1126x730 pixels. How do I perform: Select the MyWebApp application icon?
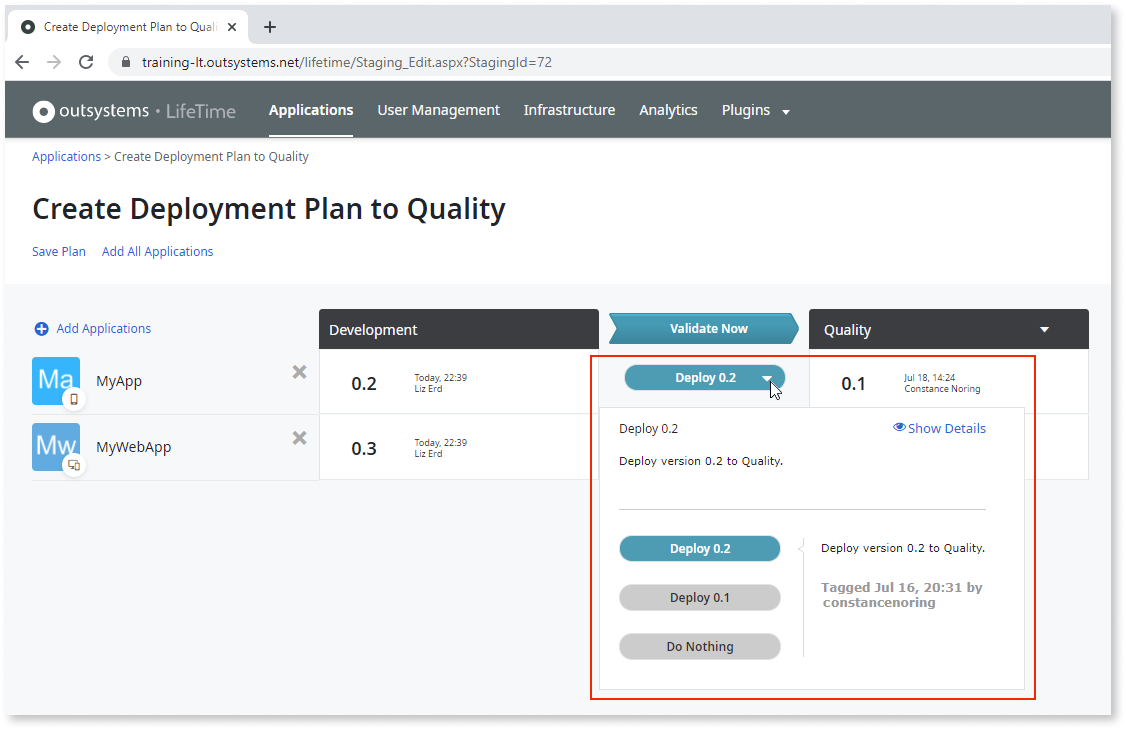[55, 447]
